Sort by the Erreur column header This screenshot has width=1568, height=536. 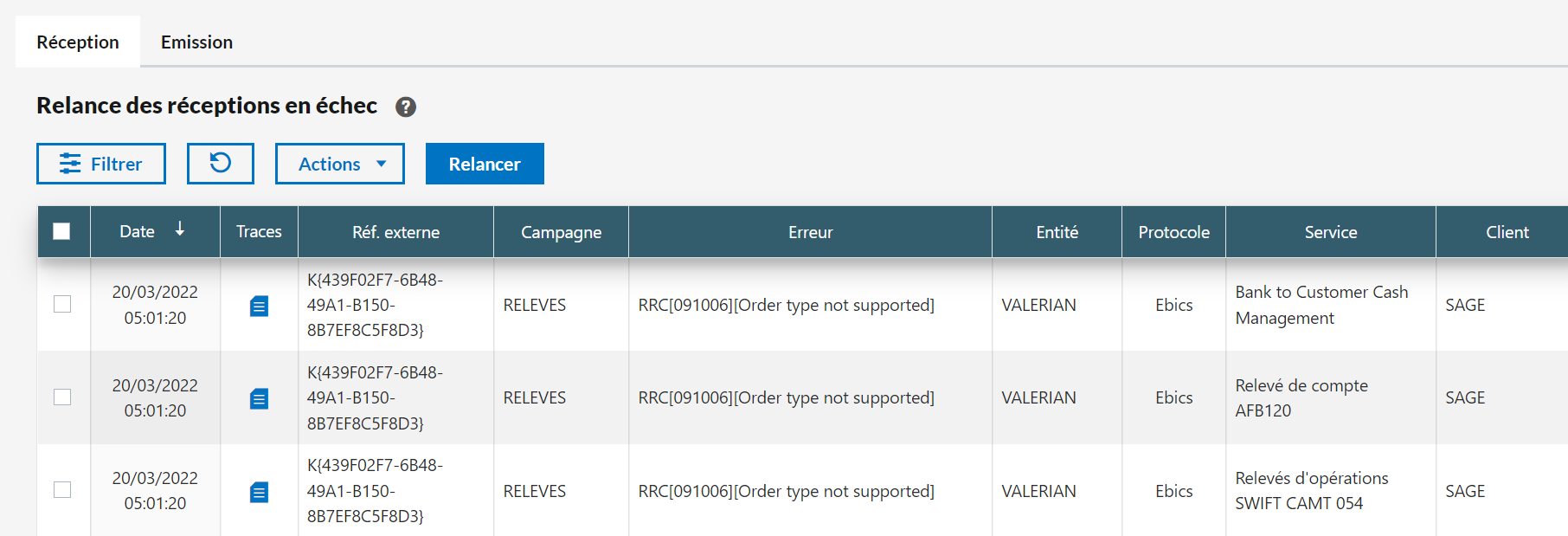(x=810, y=232)
